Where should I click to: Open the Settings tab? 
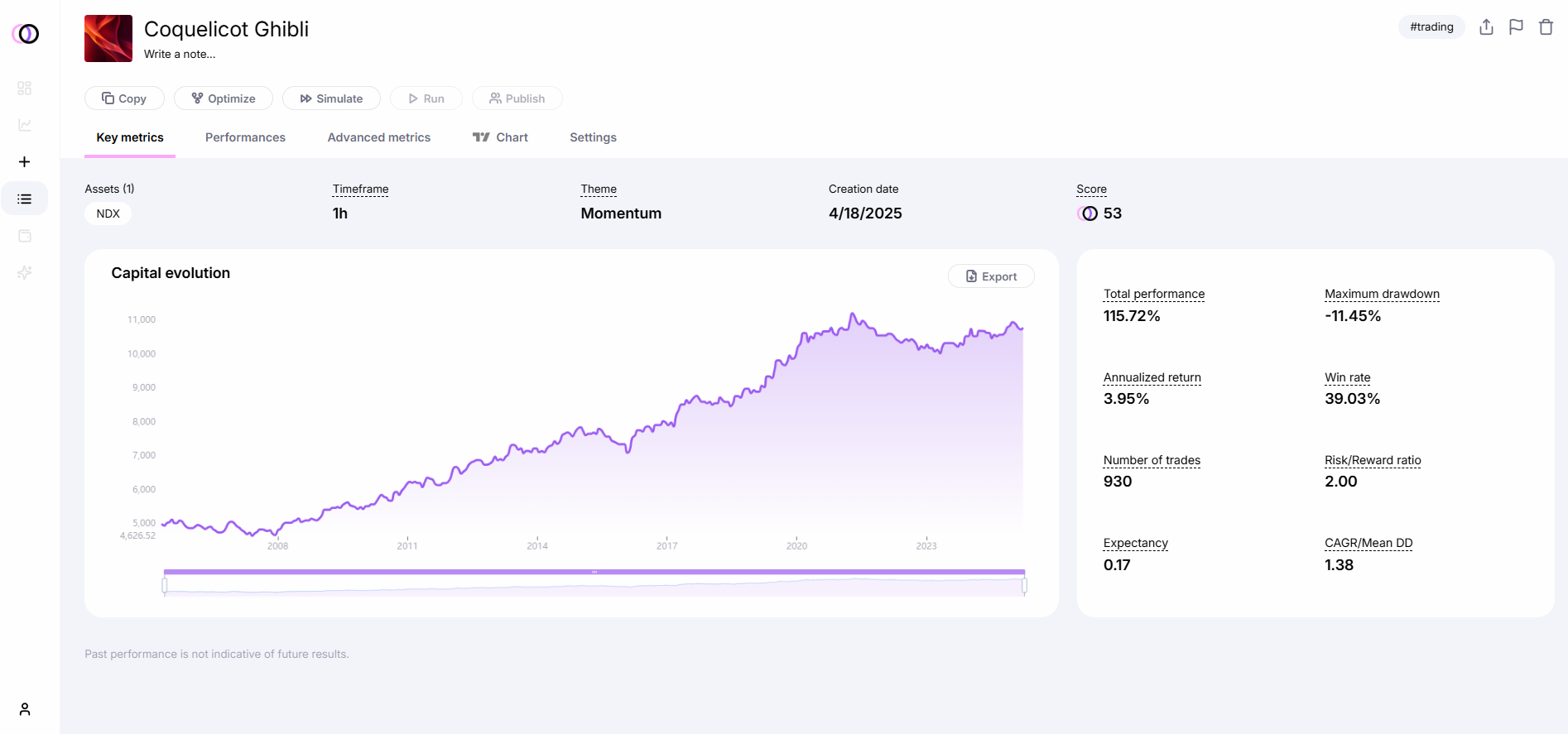[593, 137]
